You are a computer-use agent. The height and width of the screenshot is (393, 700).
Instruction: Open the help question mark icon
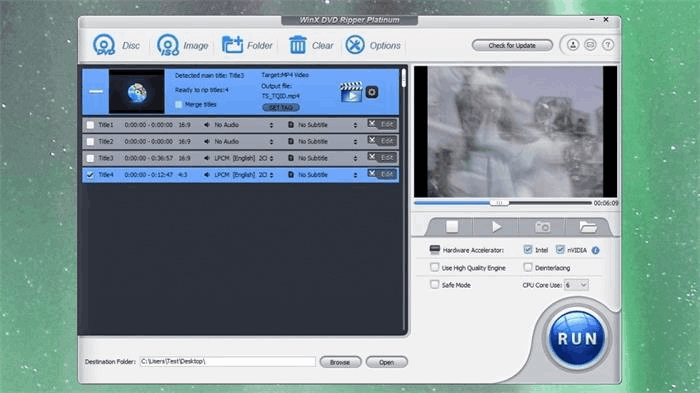tap(608, 45)
